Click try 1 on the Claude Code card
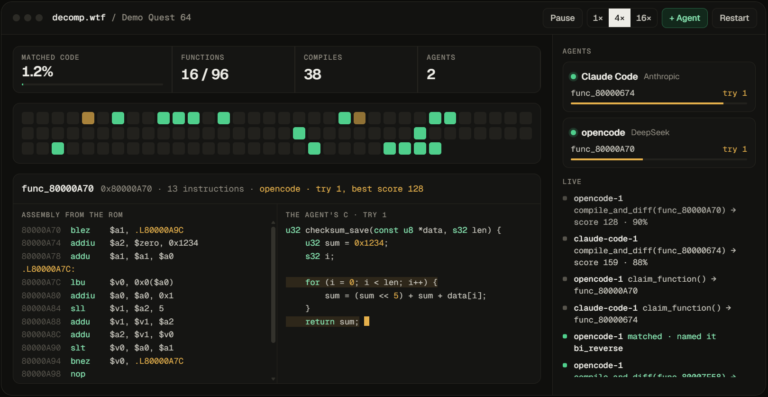 [735, 93]
